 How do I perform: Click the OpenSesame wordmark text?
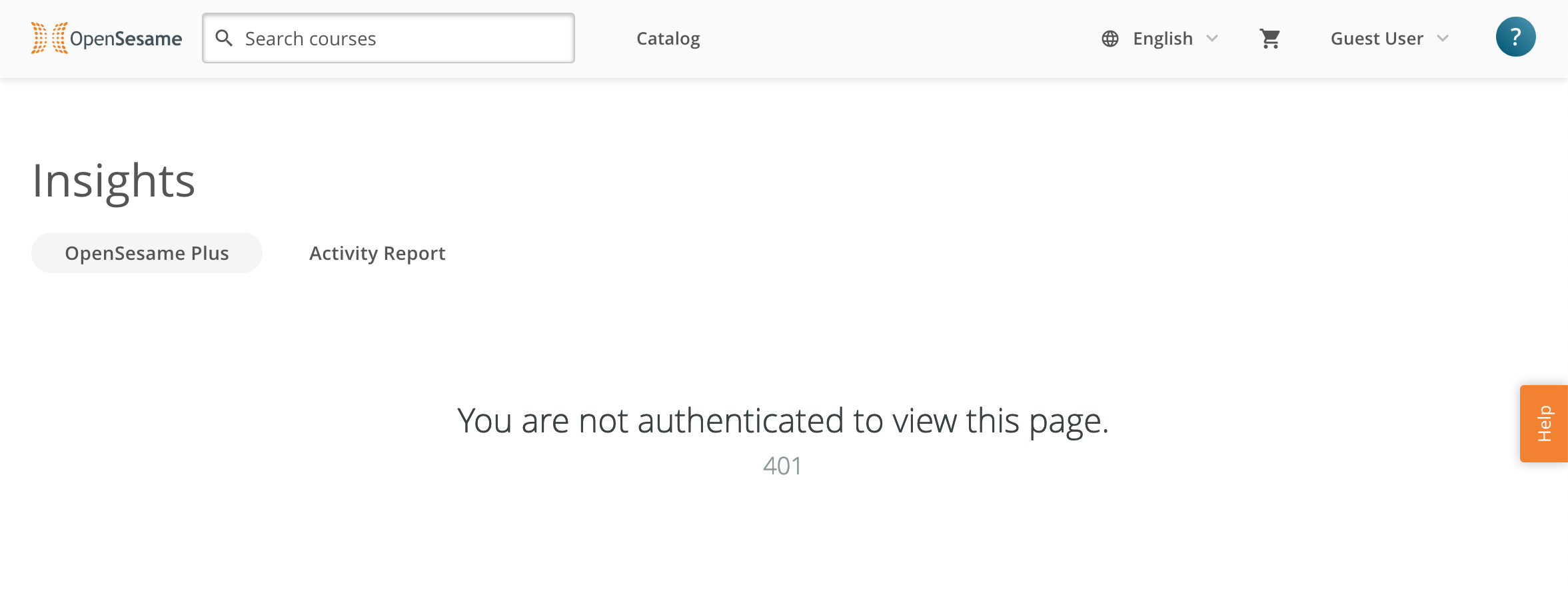[126, 39]
